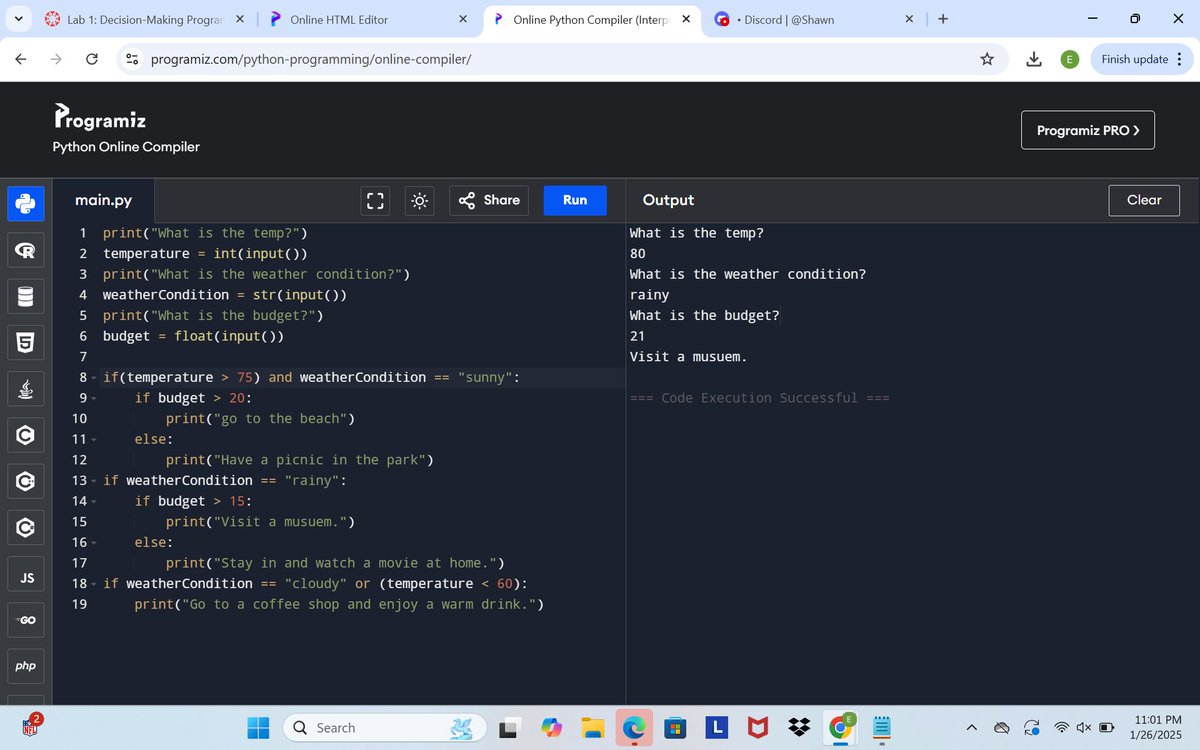Switch to the C compiler icon
The image size is (1200, 750).
pyautogui.click(x=26, y=435)
